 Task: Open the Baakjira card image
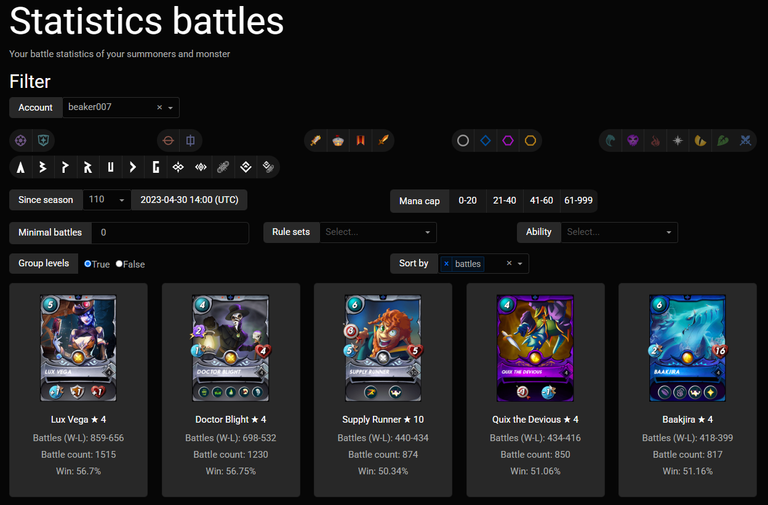(x=688, y=348)
